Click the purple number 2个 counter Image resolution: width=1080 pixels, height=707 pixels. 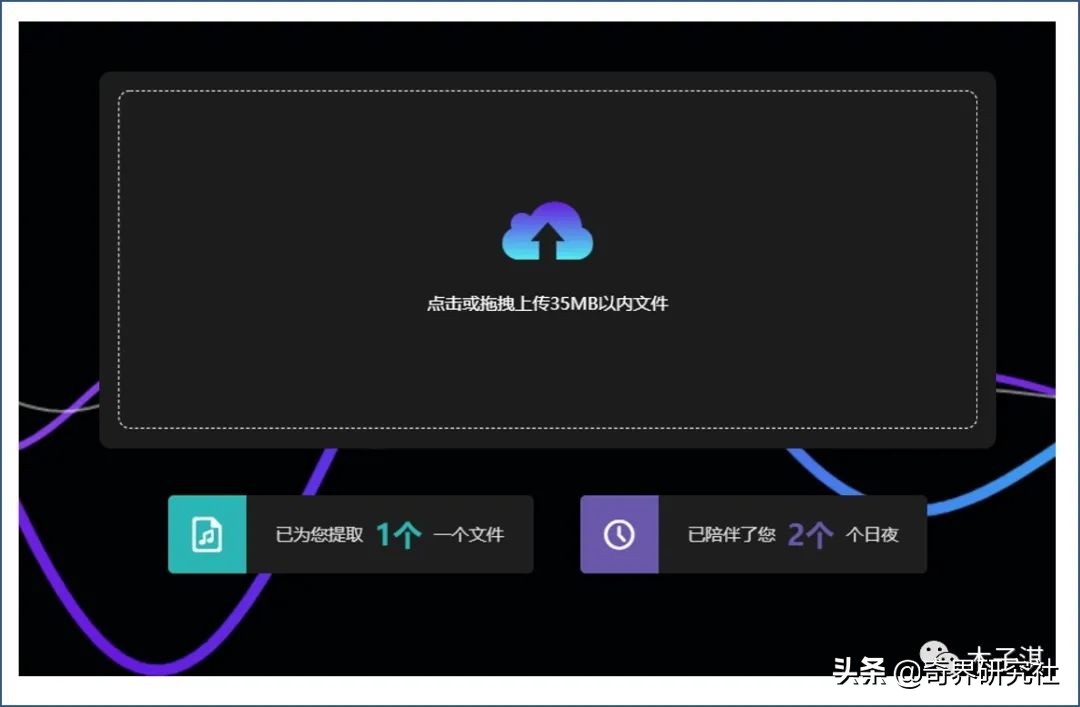point(810,534)
